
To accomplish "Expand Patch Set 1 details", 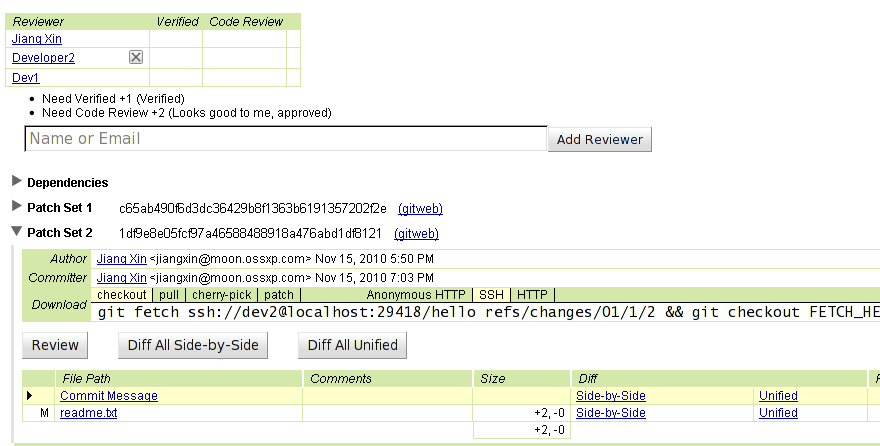I will [x=17, y=206].
